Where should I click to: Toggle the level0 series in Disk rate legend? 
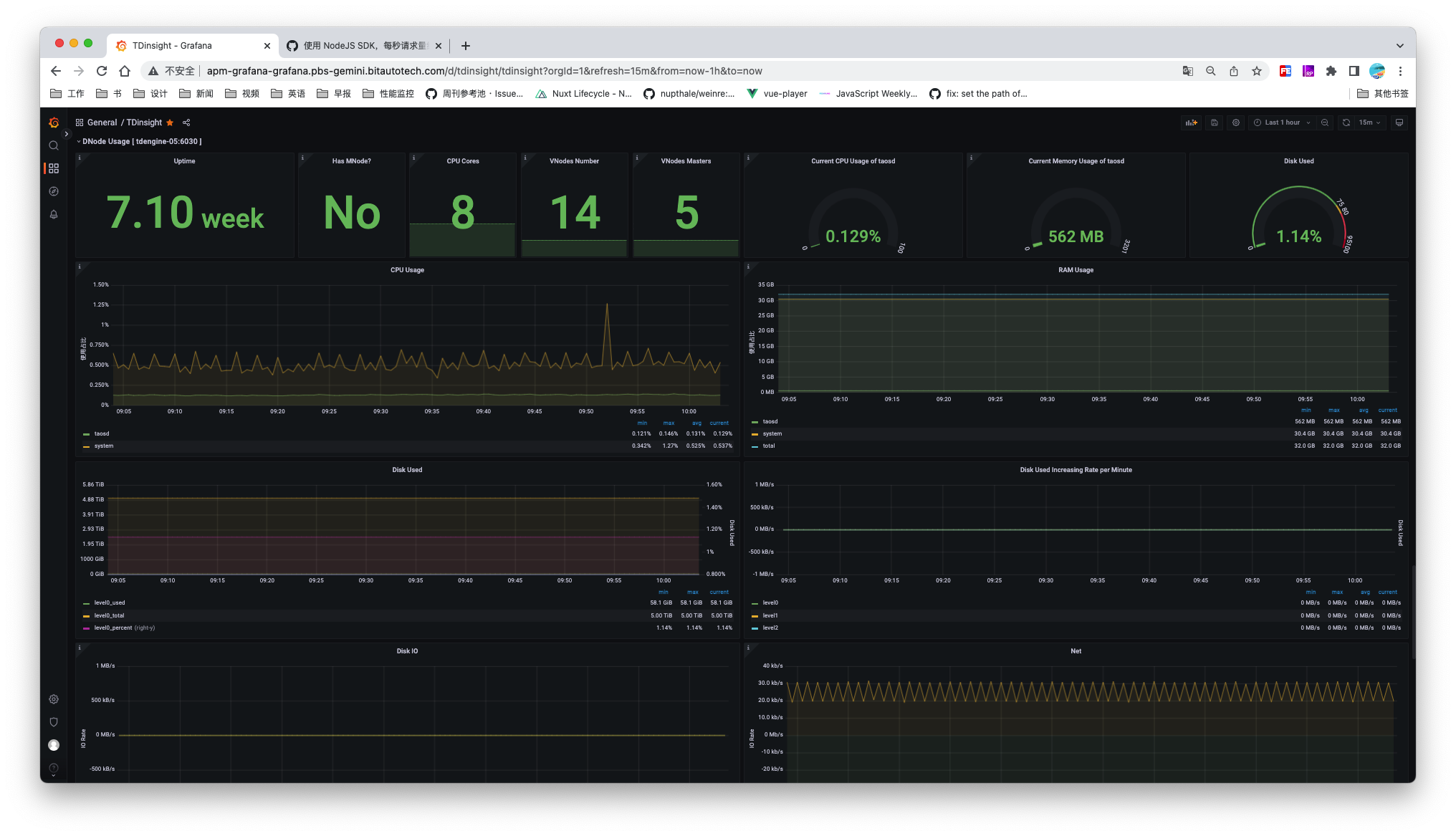click(x=770, y=602)
